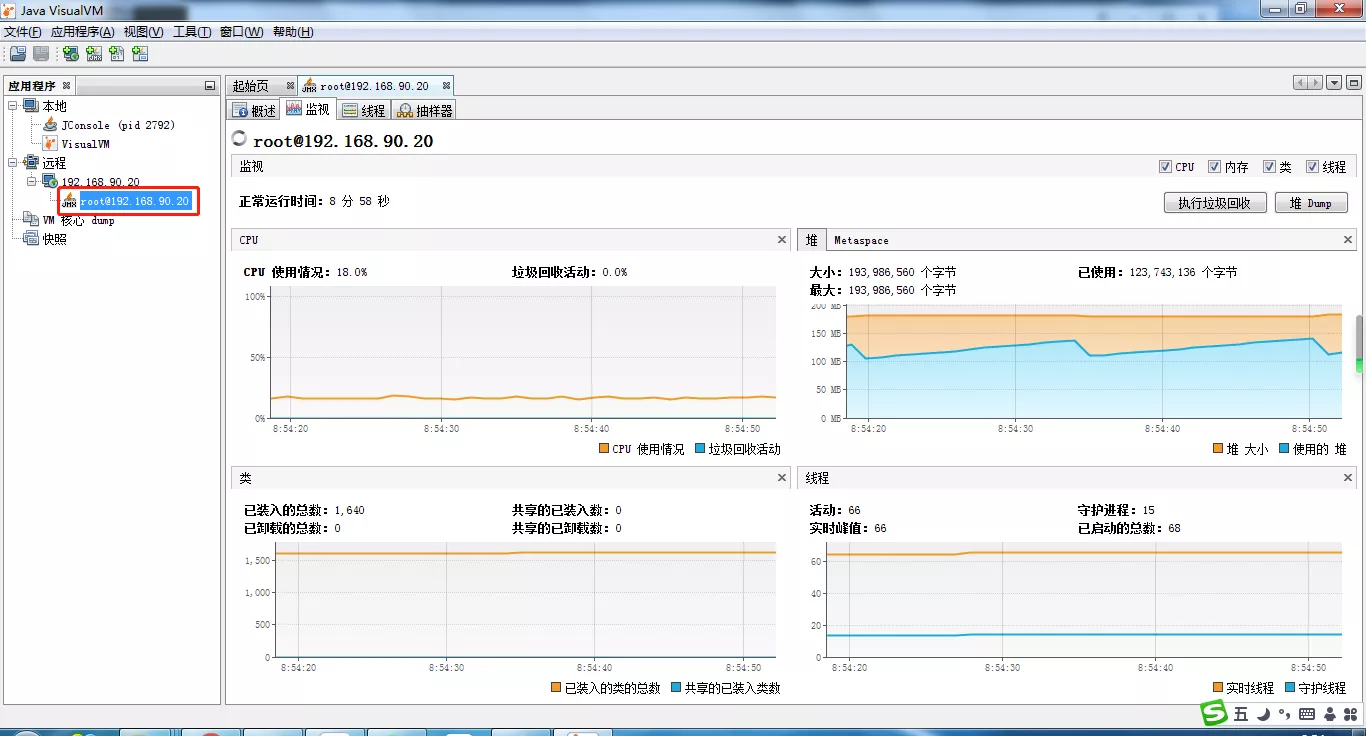Minimize the 应用程序 side panel
The width and height of the screenshot is (1366, 736).
(209, 86)
